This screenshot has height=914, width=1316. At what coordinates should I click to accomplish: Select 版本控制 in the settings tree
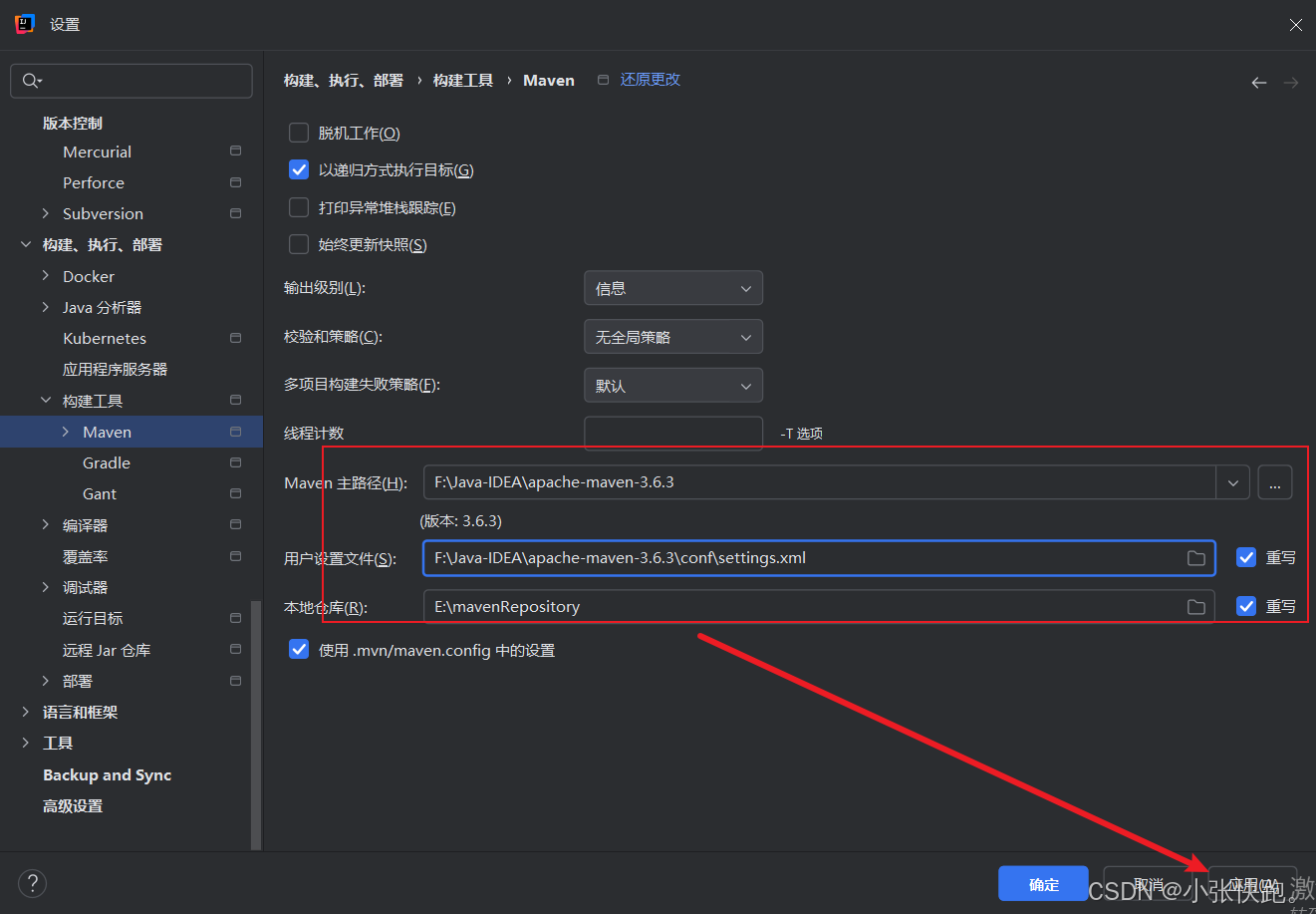(73, 123)
